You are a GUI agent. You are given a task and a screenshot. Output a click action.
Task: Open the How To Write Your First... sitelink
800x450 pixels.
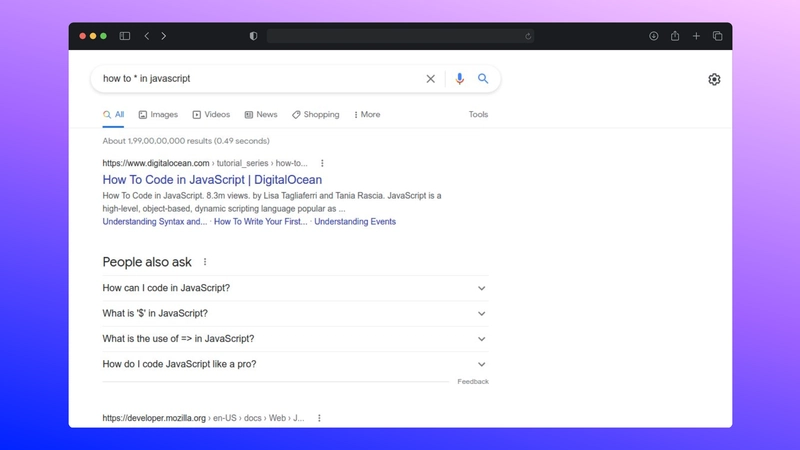click(x=261, y=221)
